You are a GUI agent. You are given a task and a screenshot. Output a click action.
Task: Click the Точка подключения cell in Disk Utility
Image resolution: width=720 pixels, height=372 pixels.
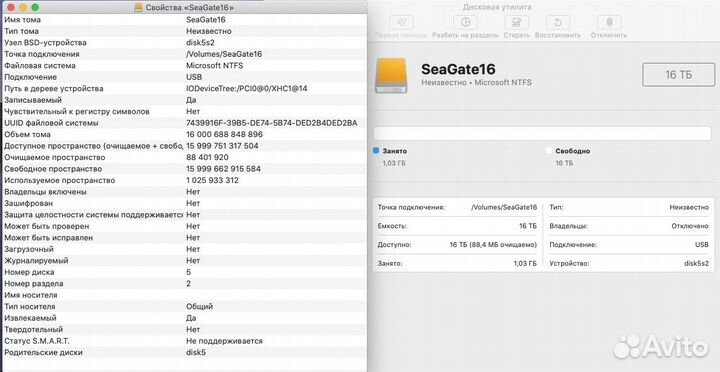[x=457, y=208]
